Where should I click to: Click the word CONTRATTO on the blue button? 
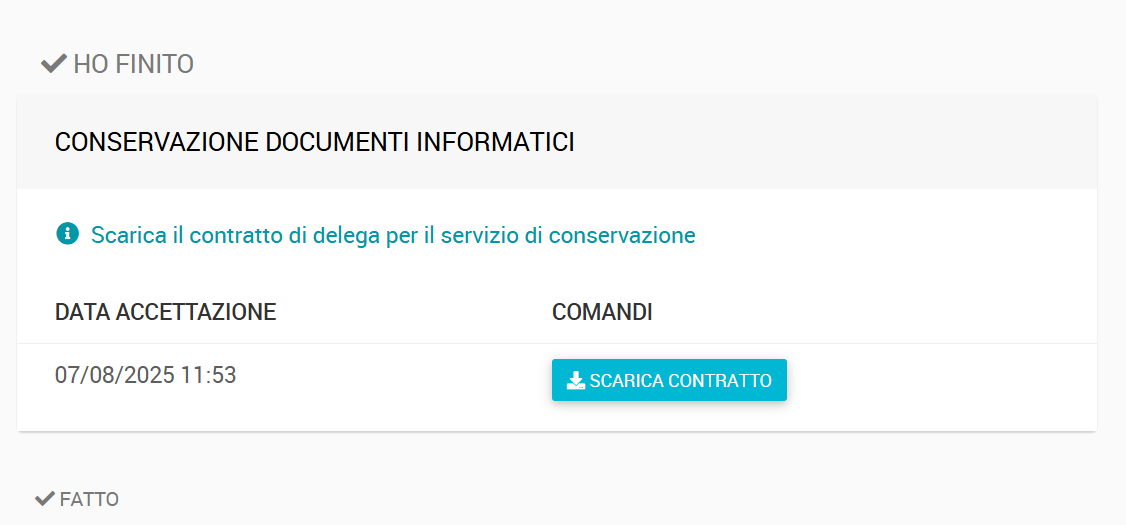pyautogui.click(x=720, y=381)
